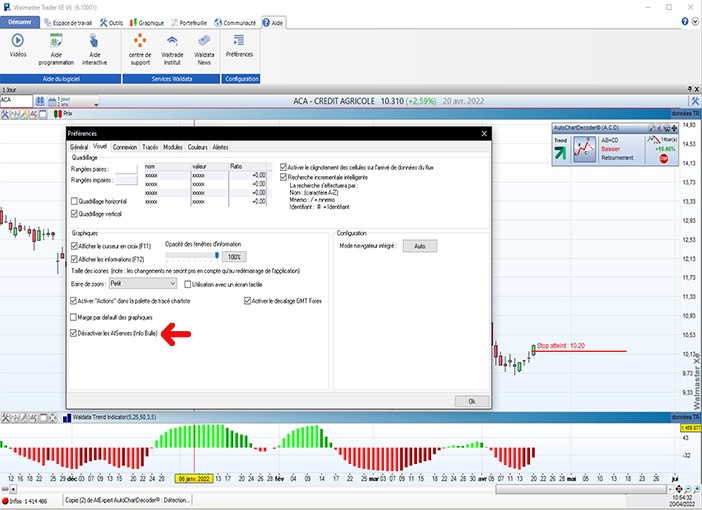The height and width of the screenshot is (510, 702).
Task: Open the Alertes tab
Action: click(220, 147)
